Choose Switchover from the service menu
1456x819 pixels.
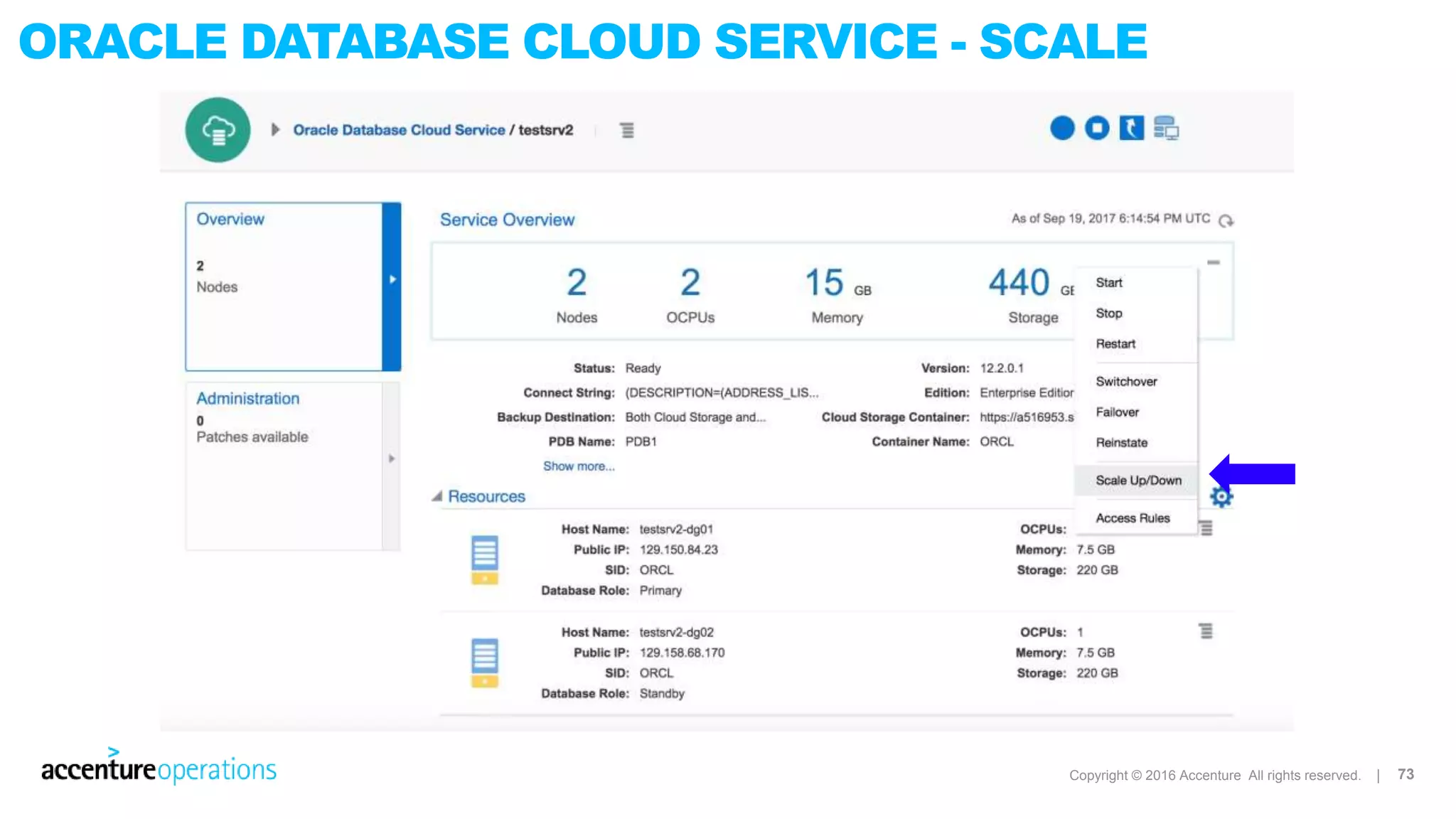pos(1126,382)
